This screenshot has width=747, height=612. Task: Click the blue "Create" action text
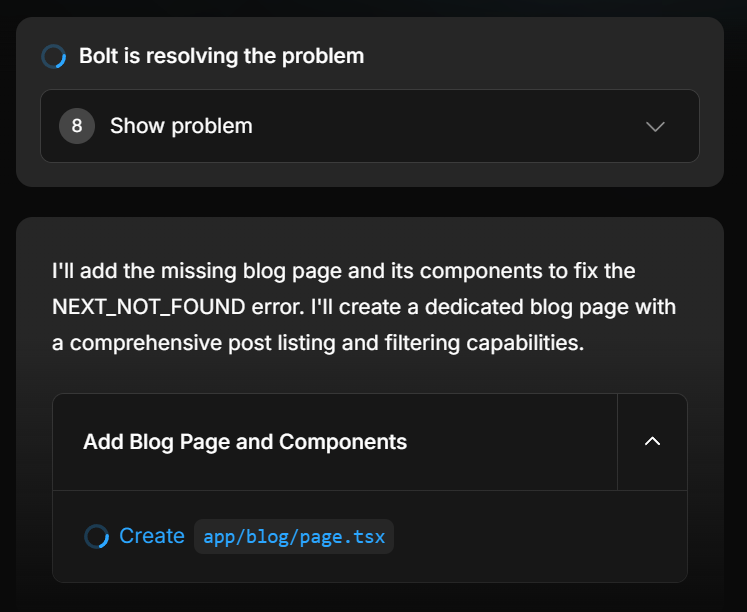point(152,536)
